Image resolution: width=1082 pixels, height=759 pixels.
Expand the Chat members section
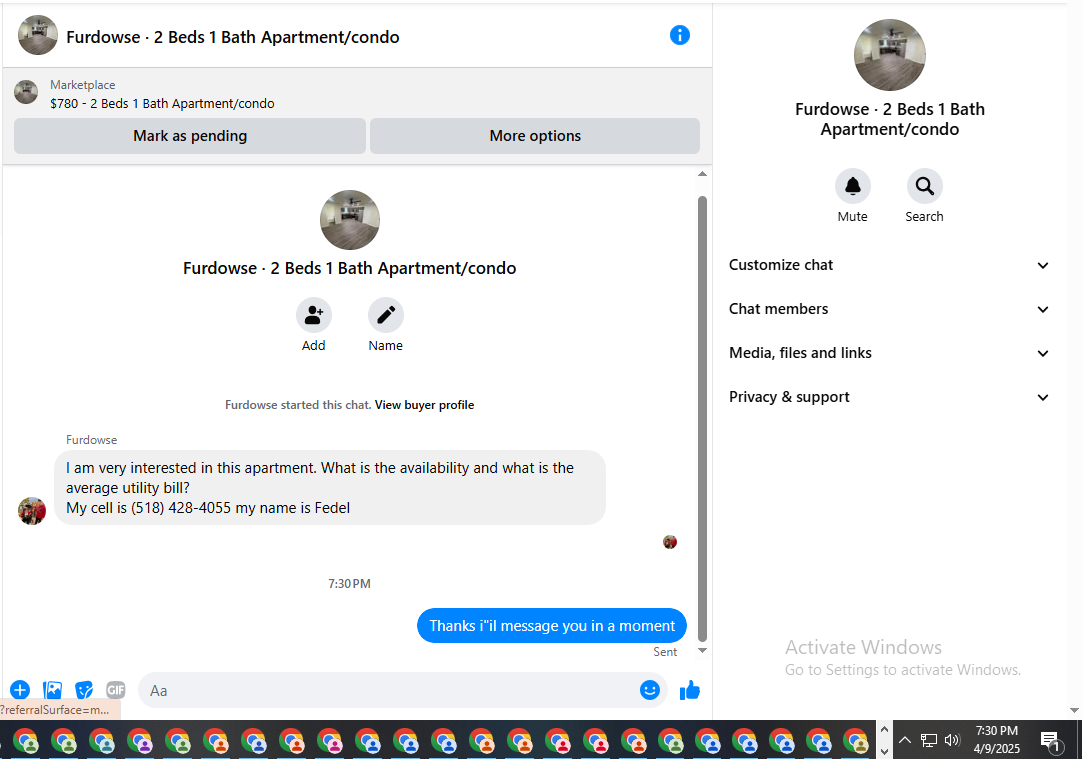[889, 309]
